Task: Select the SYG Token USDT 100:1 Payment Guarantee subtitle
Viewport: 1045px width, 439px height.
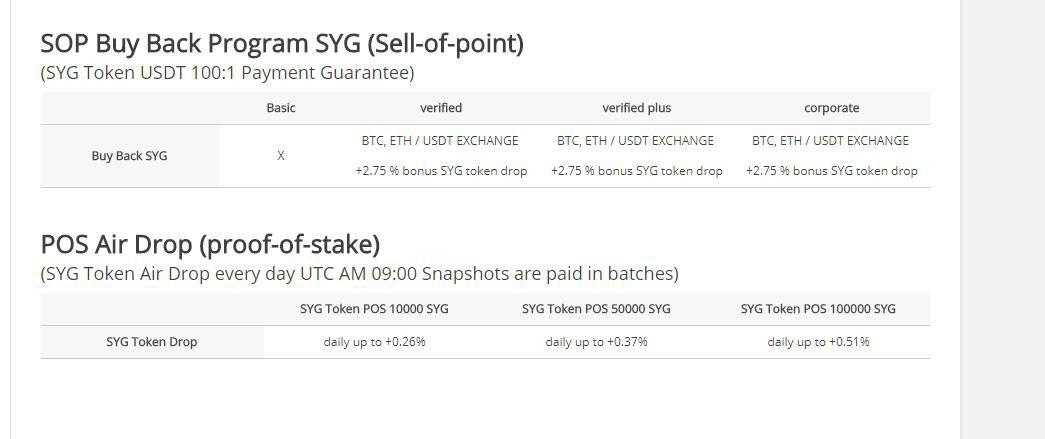Action: [227, 73]
